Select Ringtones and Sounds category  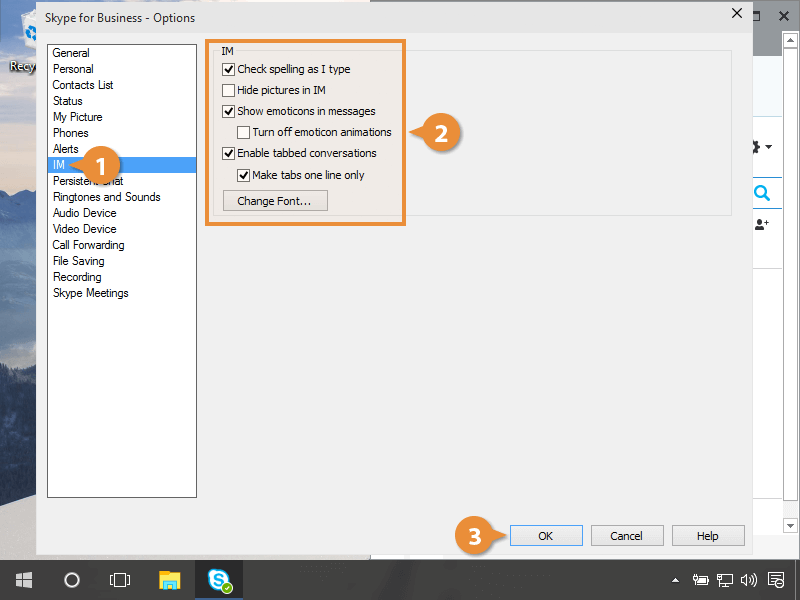click(x=106, y=197)
